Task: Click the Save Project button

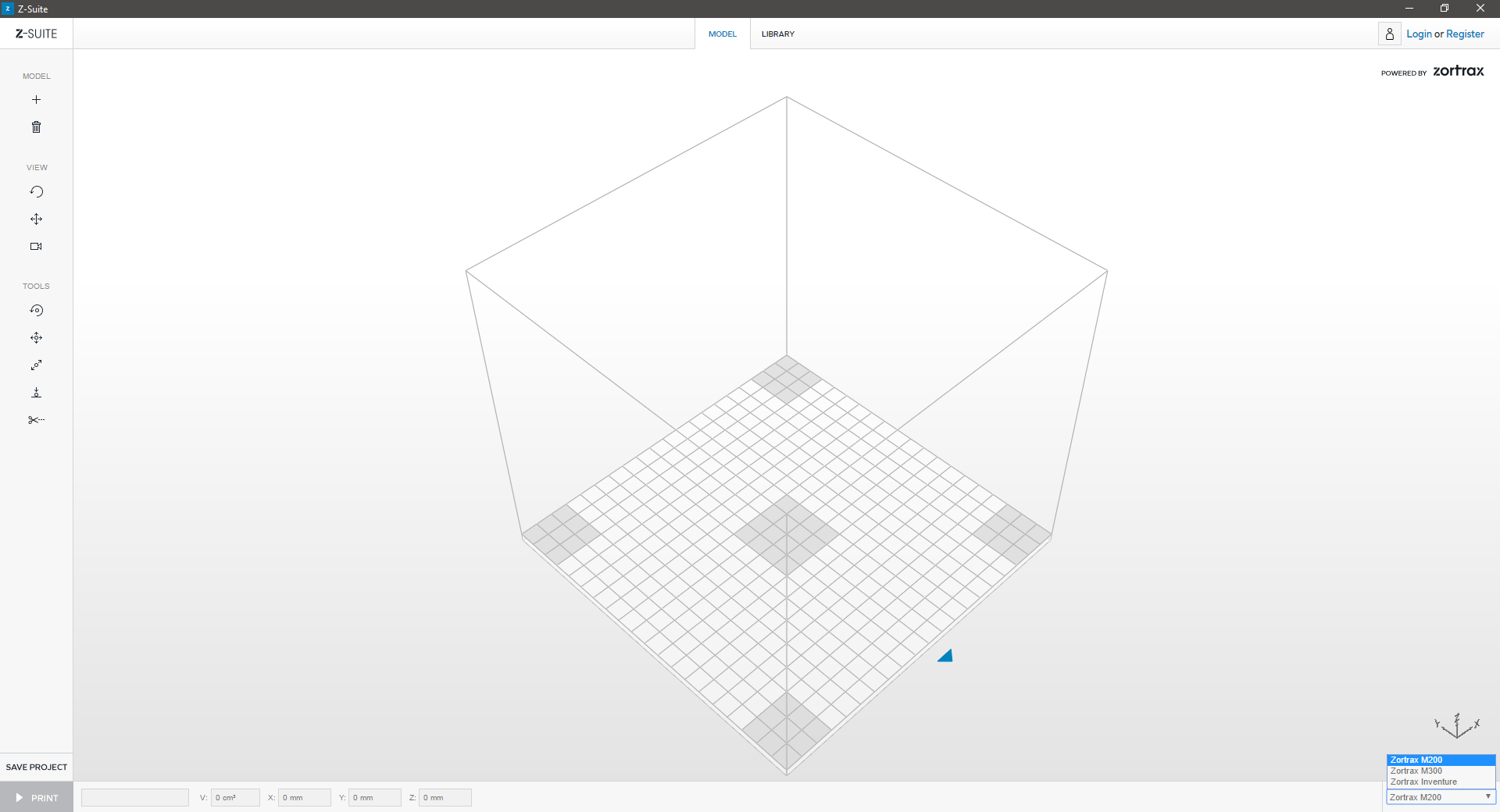Action: tap(37, 767)
